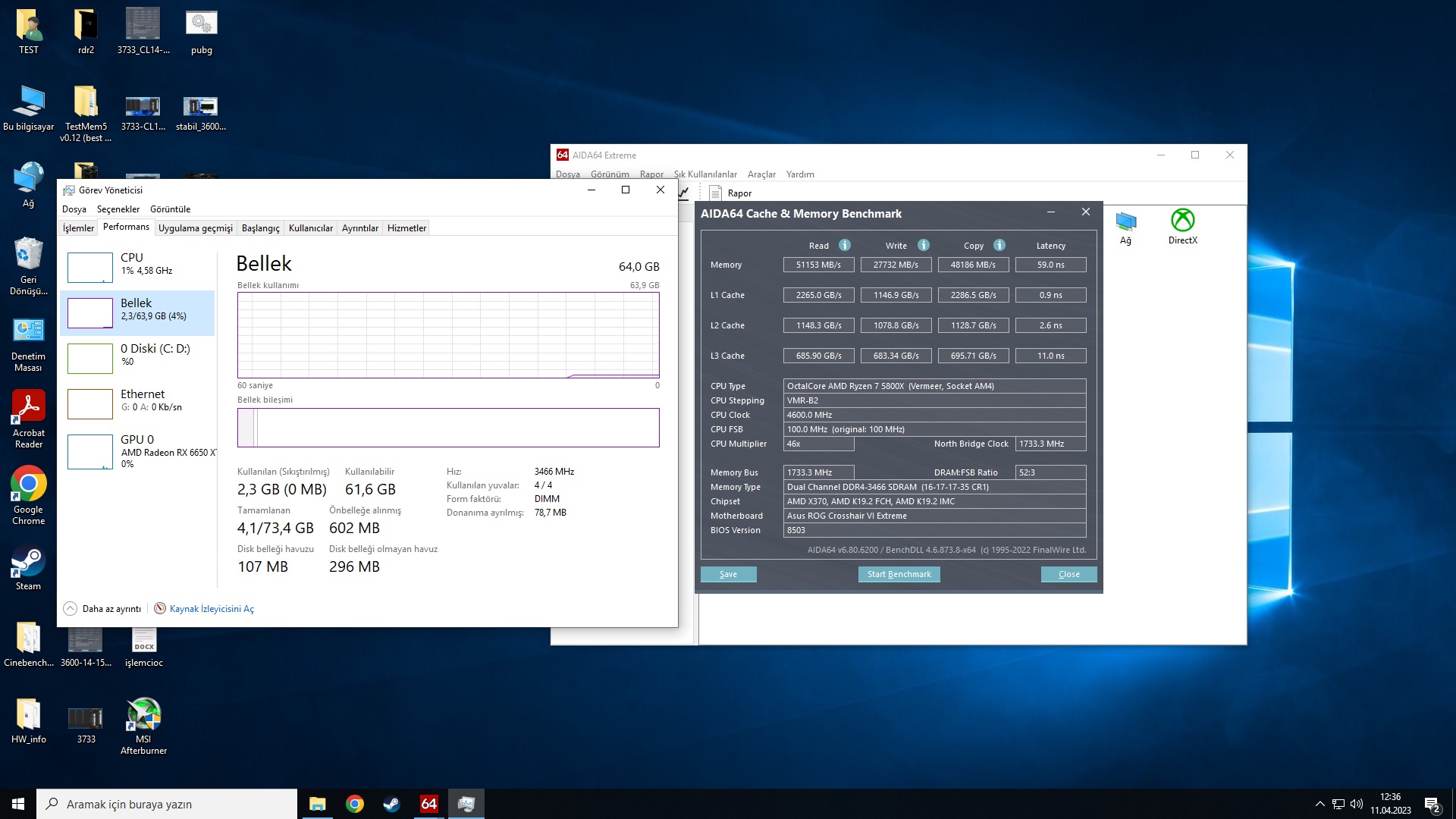This screenshot has width=1456, height=819.
Task: Open the volume control in system tray
Action: coord(1357,804)
